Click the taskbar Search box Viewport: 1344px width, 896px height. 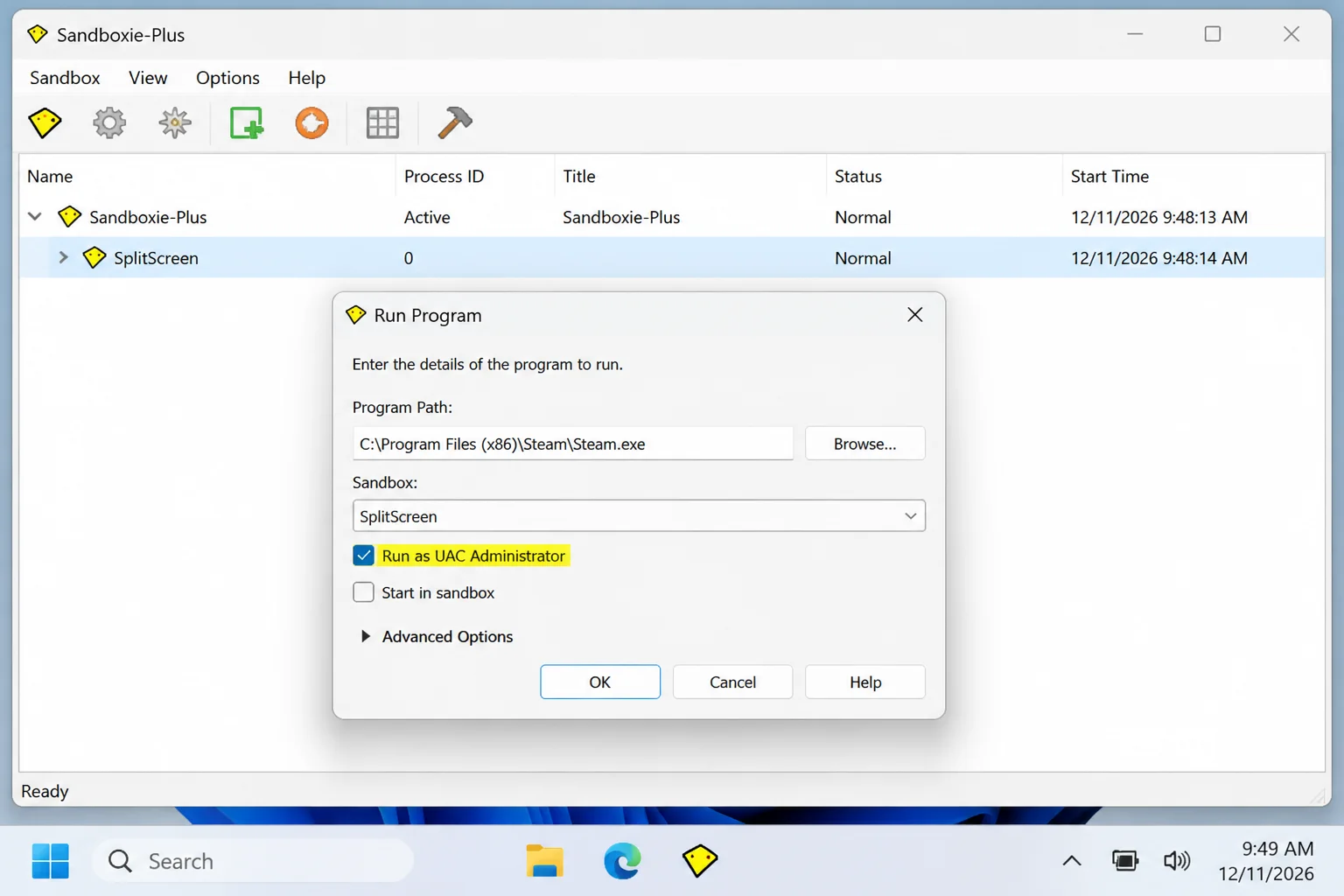[x=254, y=861]
